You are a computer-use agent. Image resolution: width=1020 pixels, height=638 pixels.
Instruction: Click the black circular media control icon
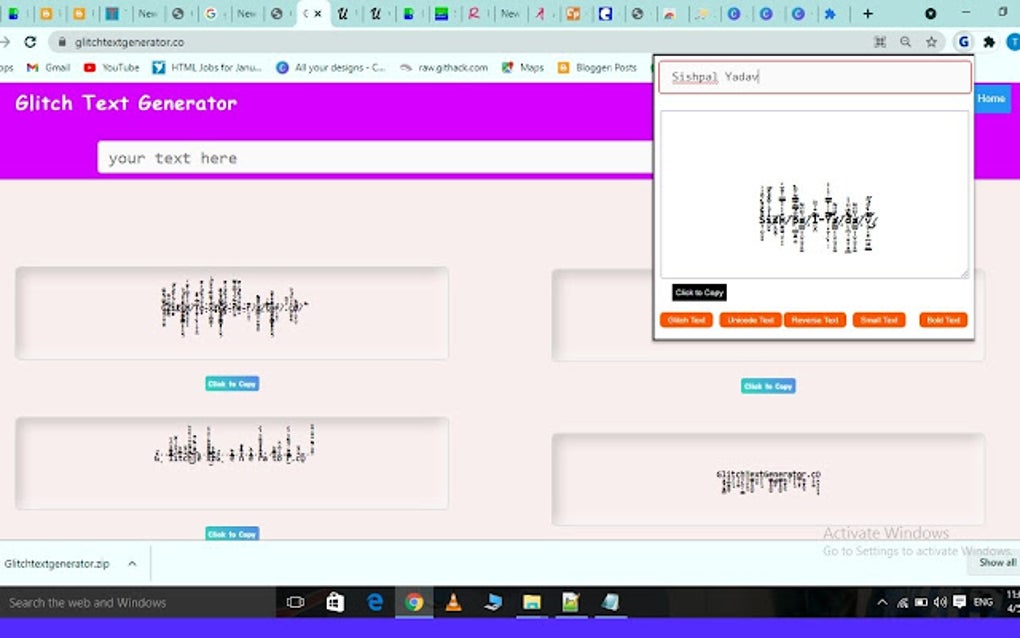point(931,14)
